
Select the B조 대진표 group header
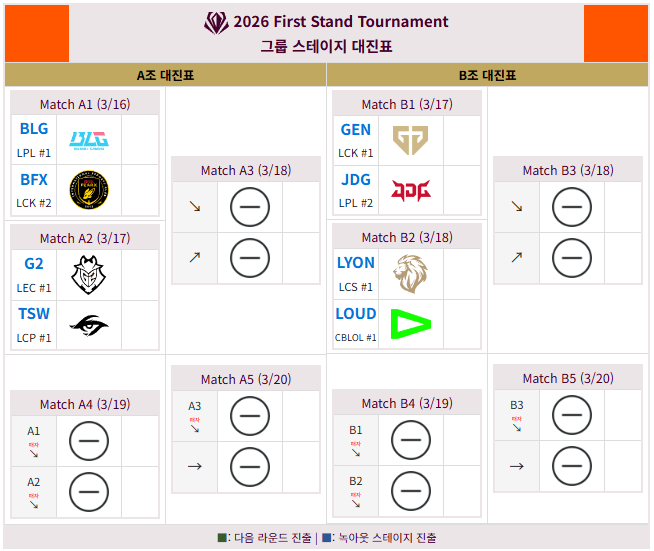pyautogui.click(x=488, y=75)
